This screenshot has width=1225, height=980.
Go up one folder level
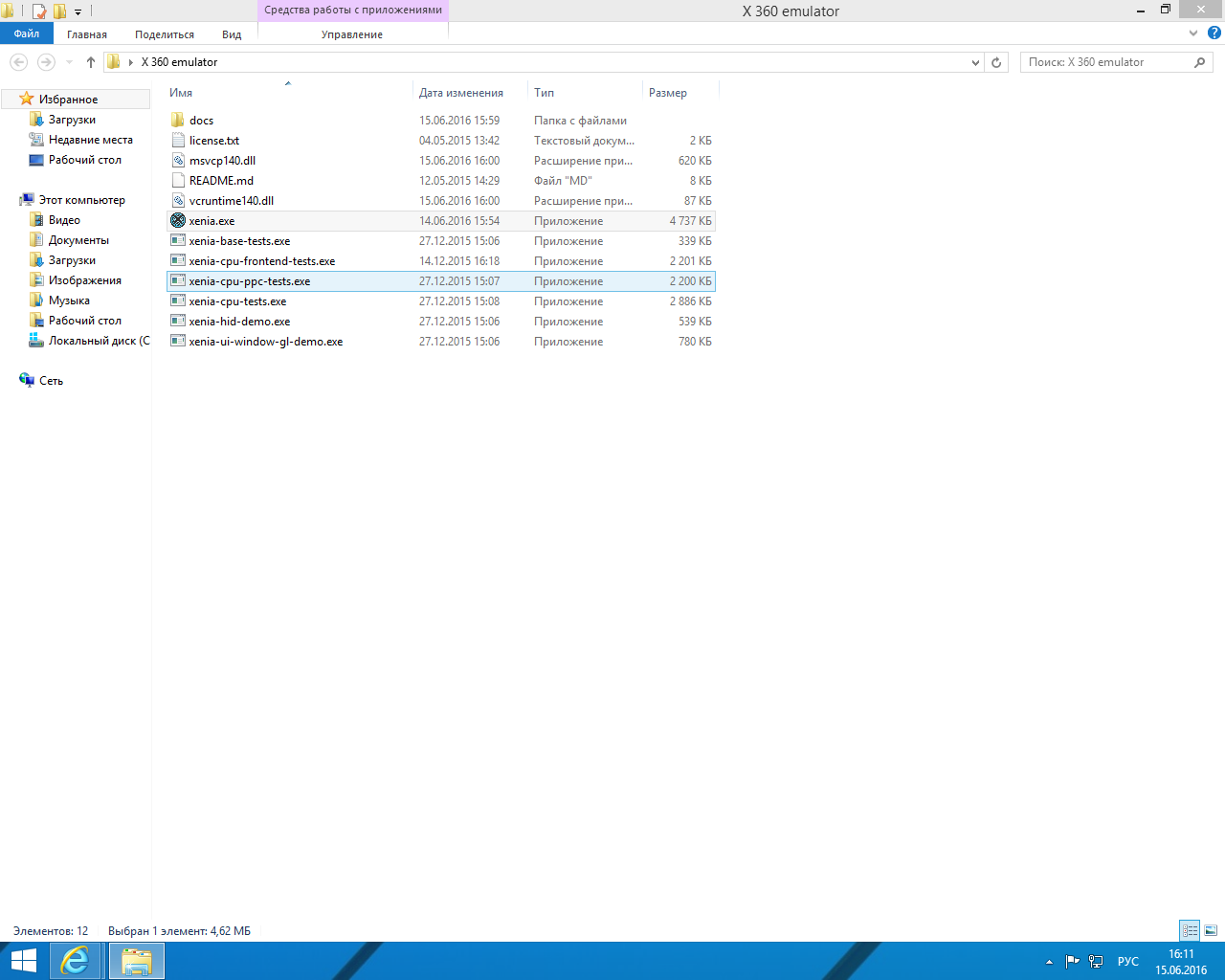pos(91,62)
